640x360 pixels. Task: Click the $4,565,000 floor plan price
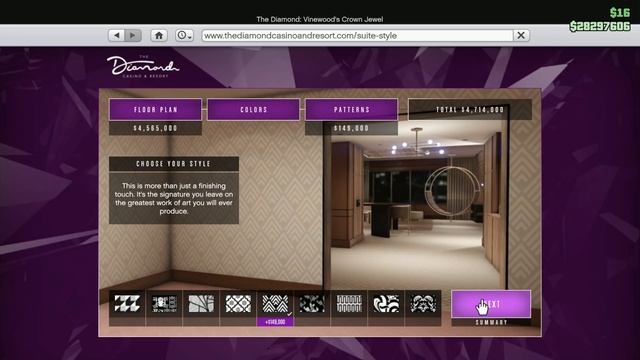tap(155, 128)
